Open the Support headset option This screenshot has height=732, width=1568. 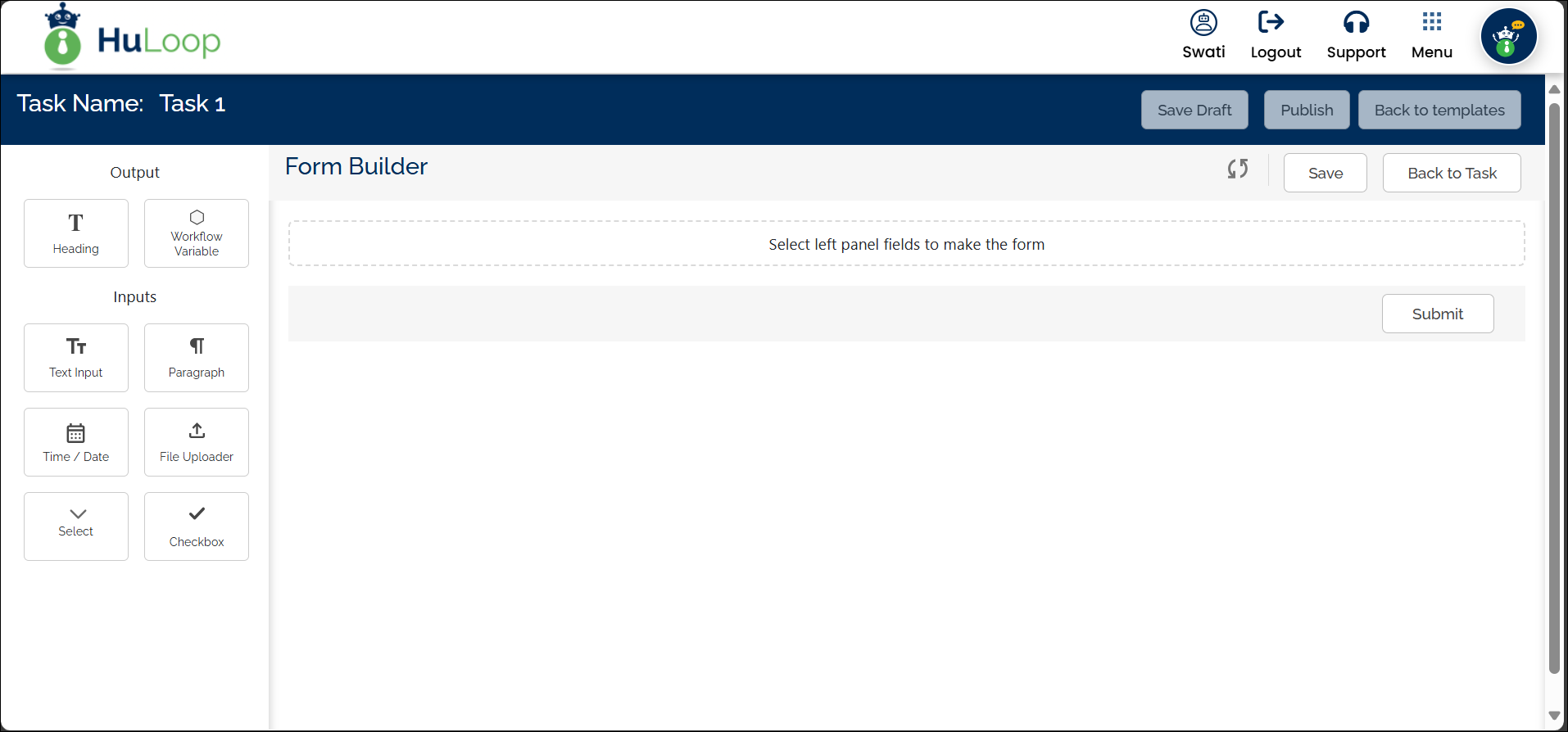point(1356,35)
